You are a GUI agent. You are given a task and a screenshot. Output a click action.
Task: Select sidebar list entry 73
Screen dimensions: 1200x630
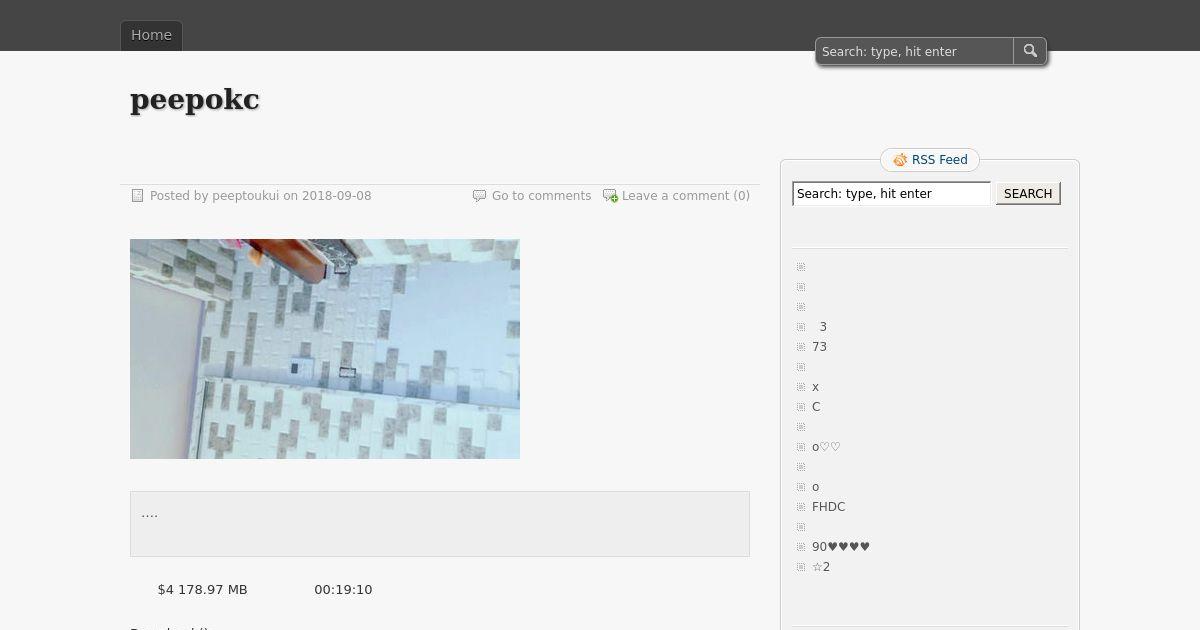click(x=819, y=347)
